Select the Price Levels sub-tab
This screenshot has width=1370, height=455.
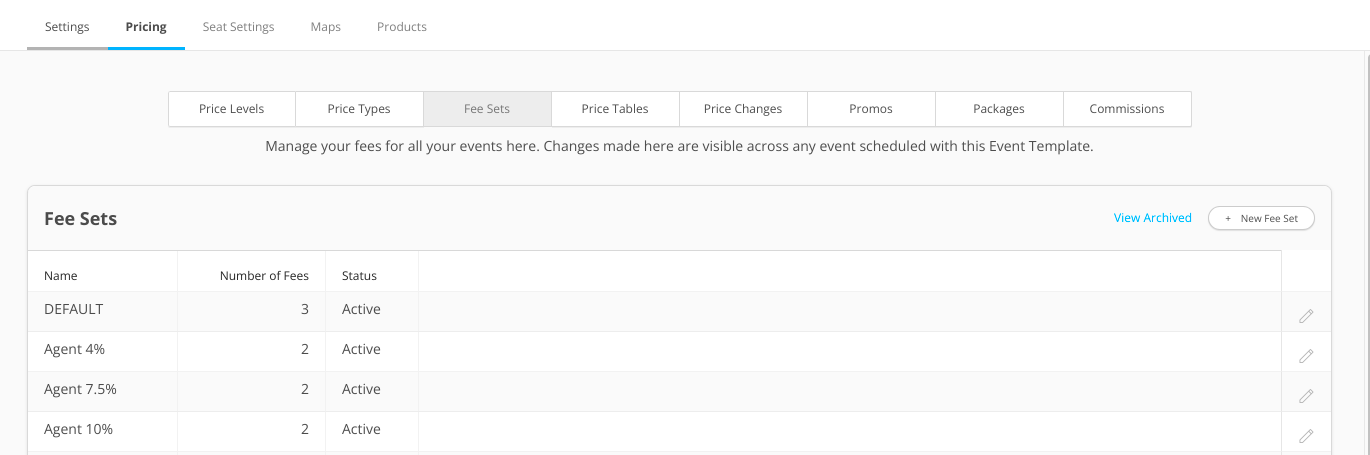232,109
